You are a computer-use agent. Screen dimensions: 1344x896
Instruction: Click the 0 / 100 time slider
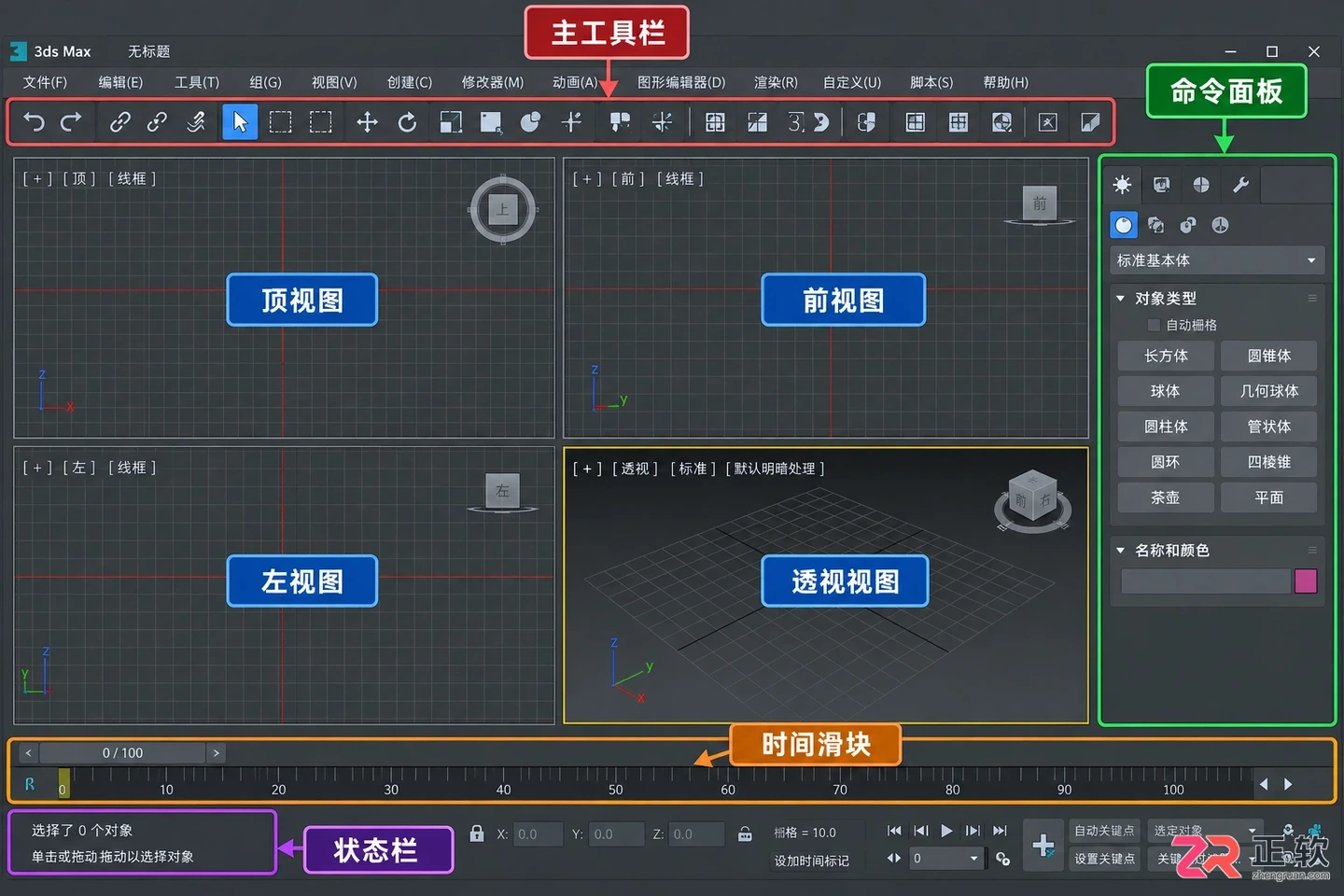(122, 753)
